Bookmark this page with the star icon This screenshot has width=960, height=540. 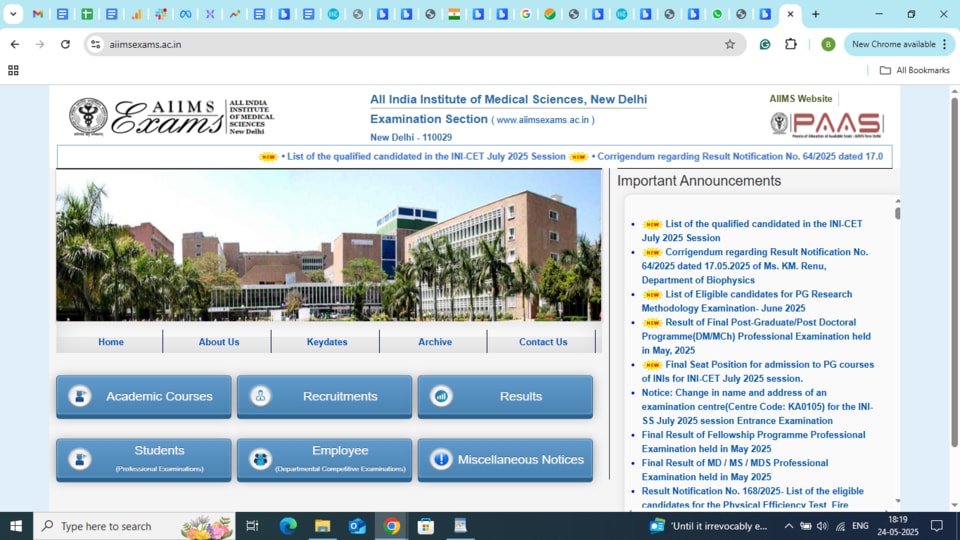pyautogui.click(x=729, y=44)
